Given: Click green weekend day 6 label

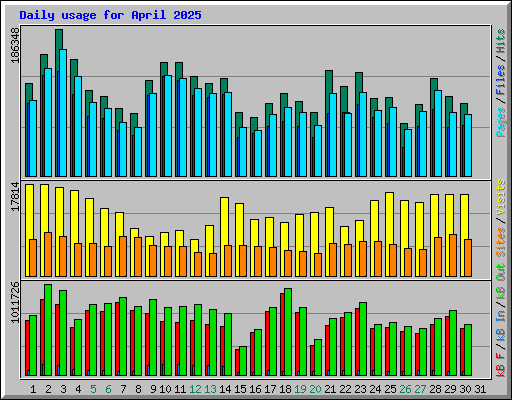Looking at the screenshot, I should click(x=108, y=389).
